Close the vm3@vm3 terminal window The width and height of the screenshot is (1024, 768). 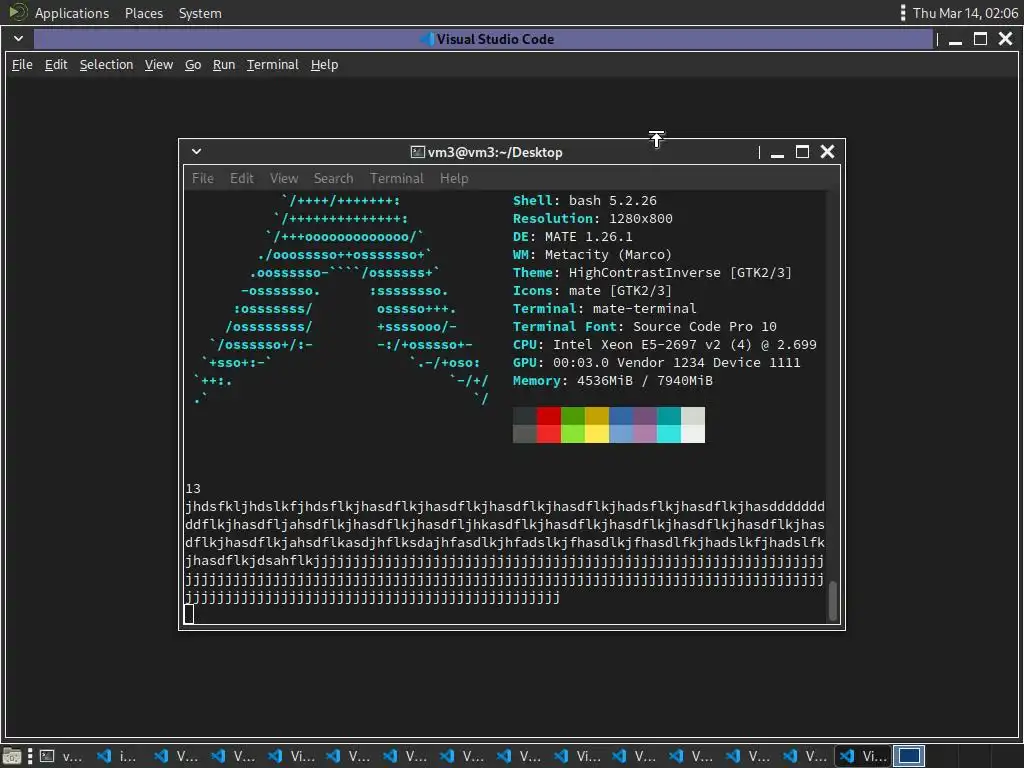[x=827, y=152]
